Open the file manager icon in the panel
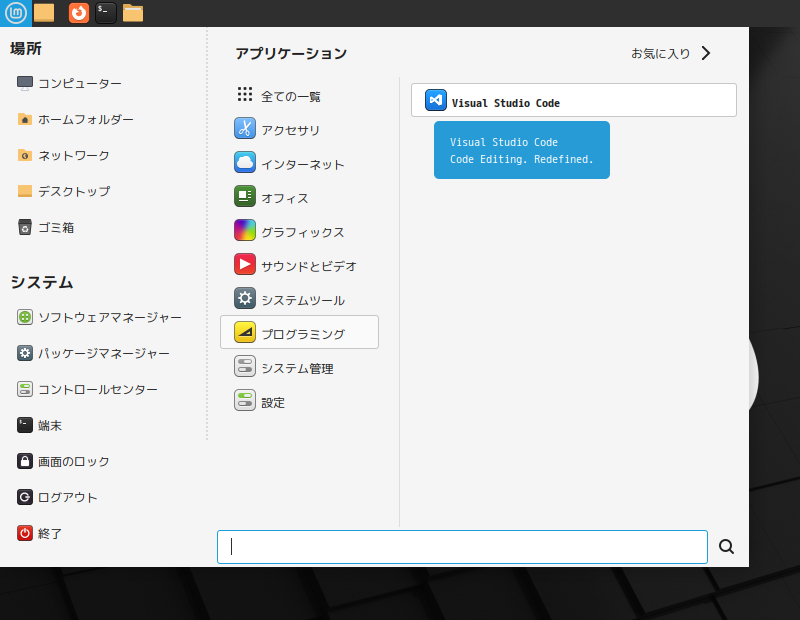This screenshot has width=800, height=620. click(133, 13)
